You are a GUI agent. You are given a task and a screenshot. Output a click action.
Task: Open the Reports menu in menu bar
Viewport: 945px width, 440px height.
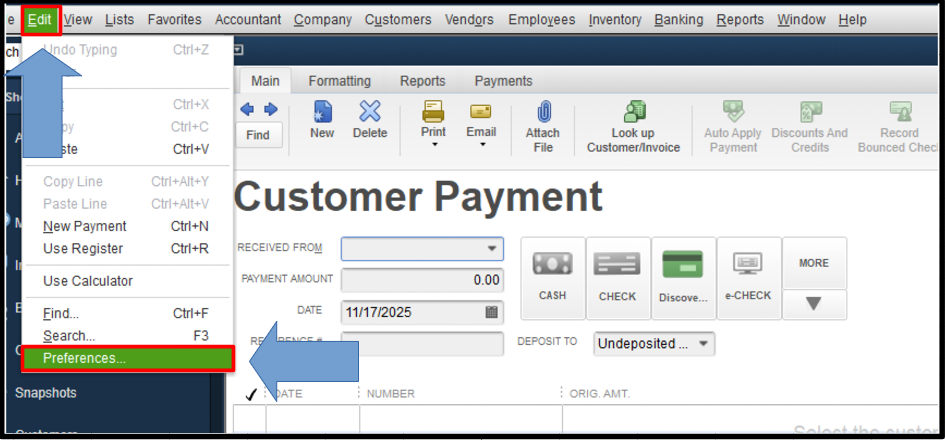point(740,20)
